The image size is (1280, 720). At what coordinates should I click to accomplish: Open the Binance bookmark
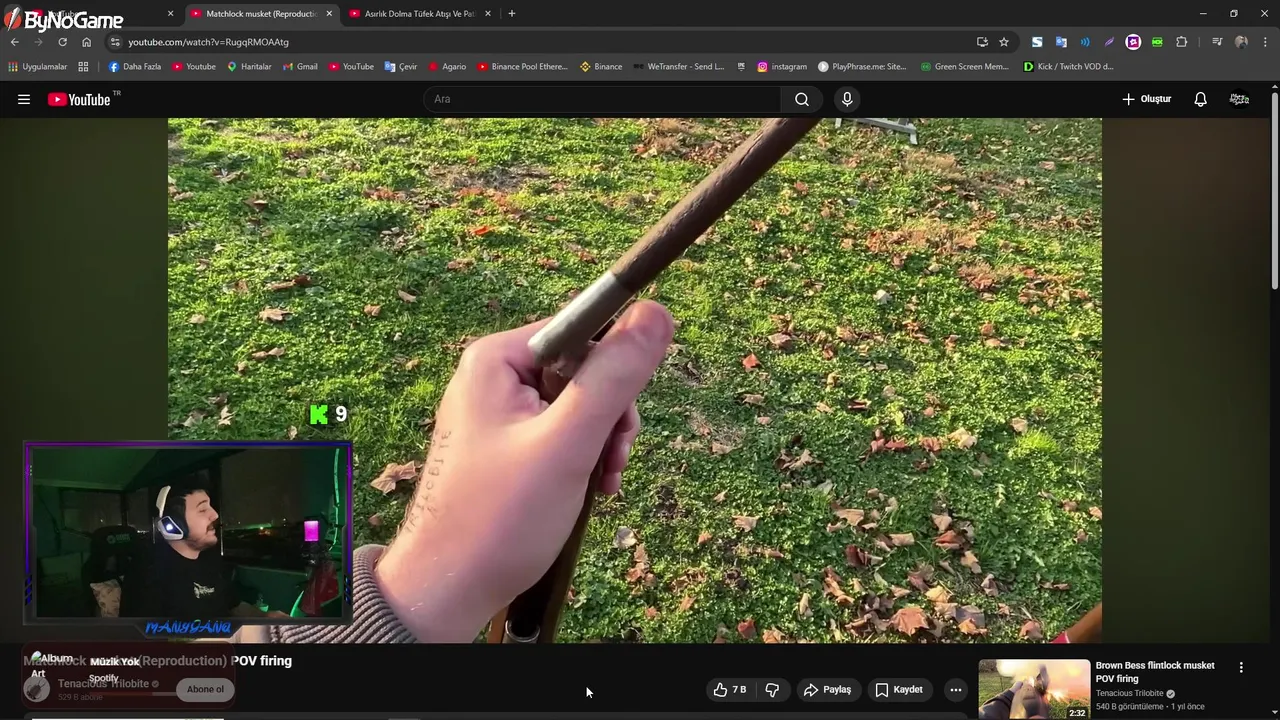tap(601, 67)
